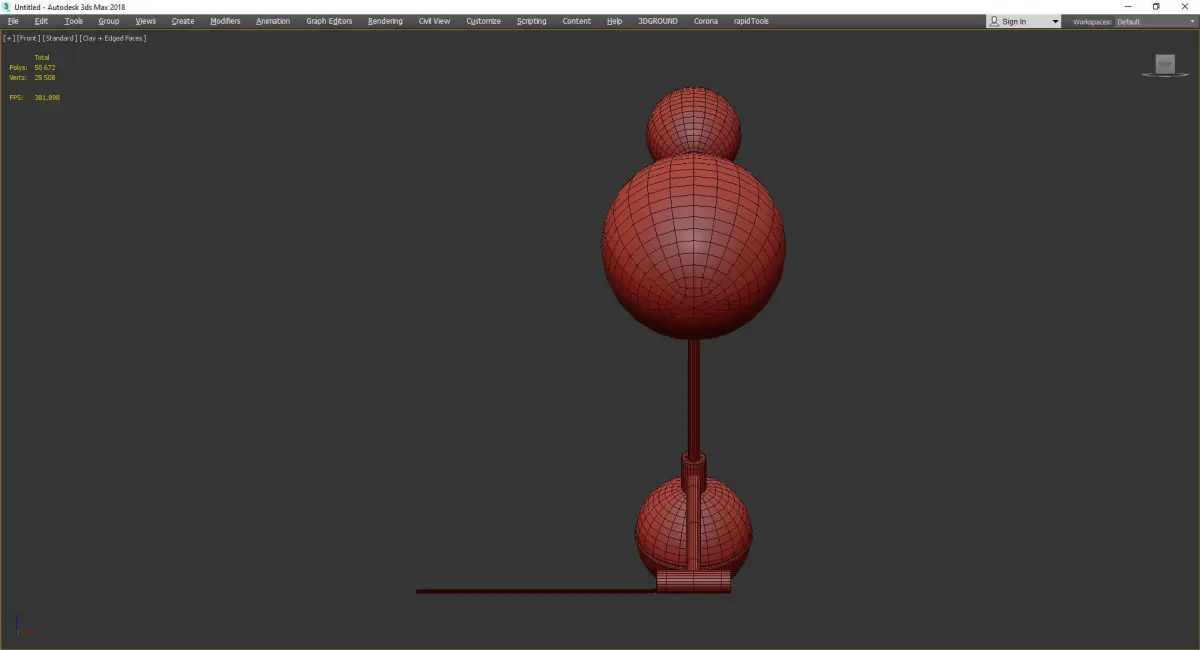
Task: Restore down the 3ds Max window
Action: coord(1156,6)
